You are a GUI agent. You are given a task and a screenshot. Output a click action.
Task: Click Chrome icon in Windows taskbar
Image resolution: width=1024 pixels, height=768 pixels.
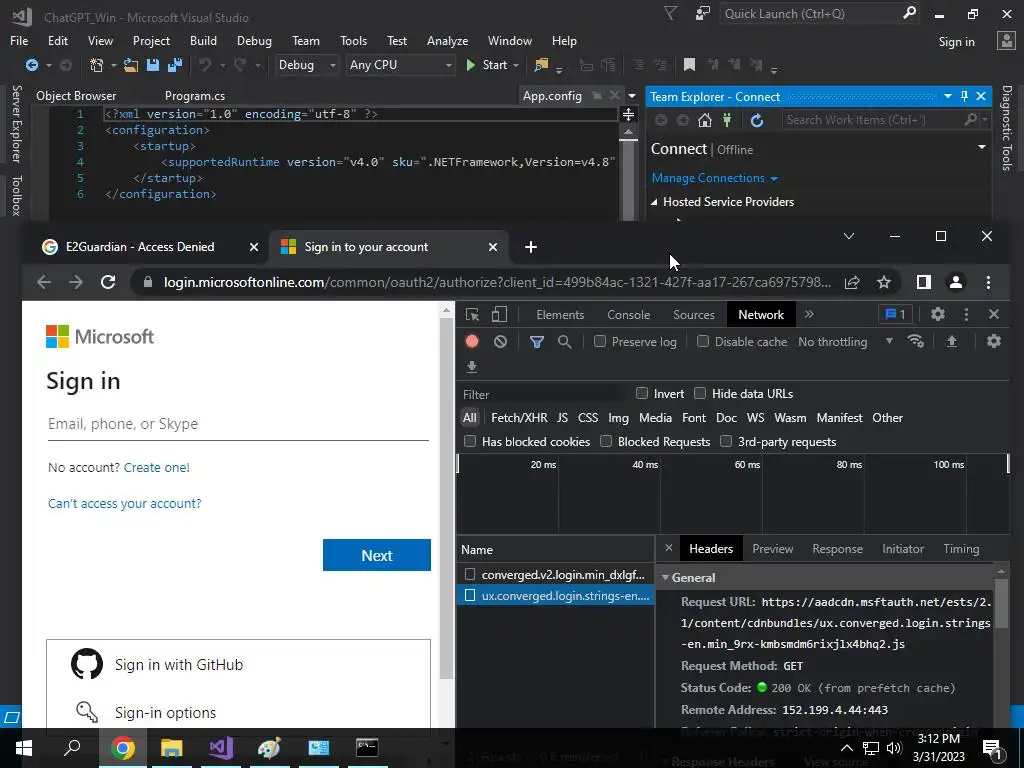123,748
